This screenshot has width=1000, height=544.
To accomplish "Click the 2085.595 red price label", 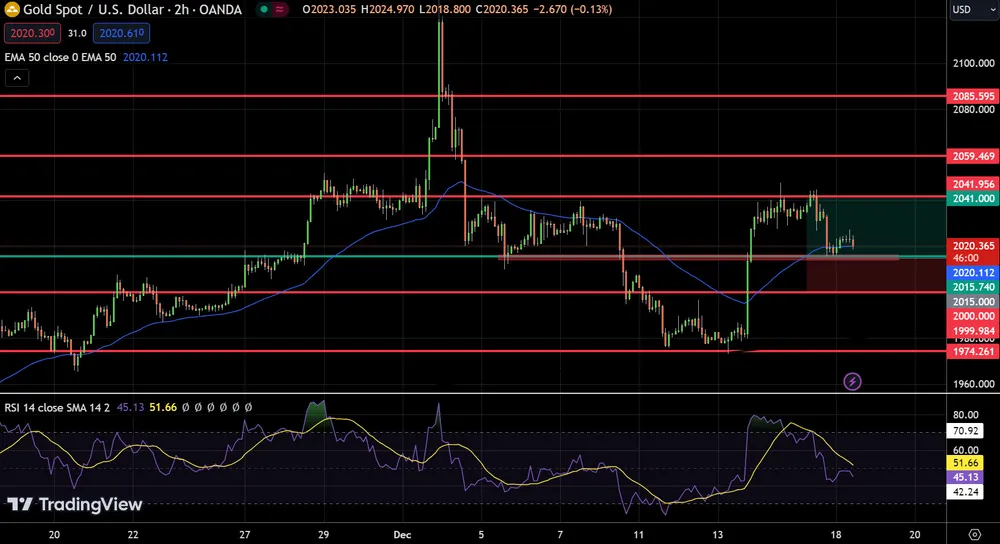I will coord(972,96).
